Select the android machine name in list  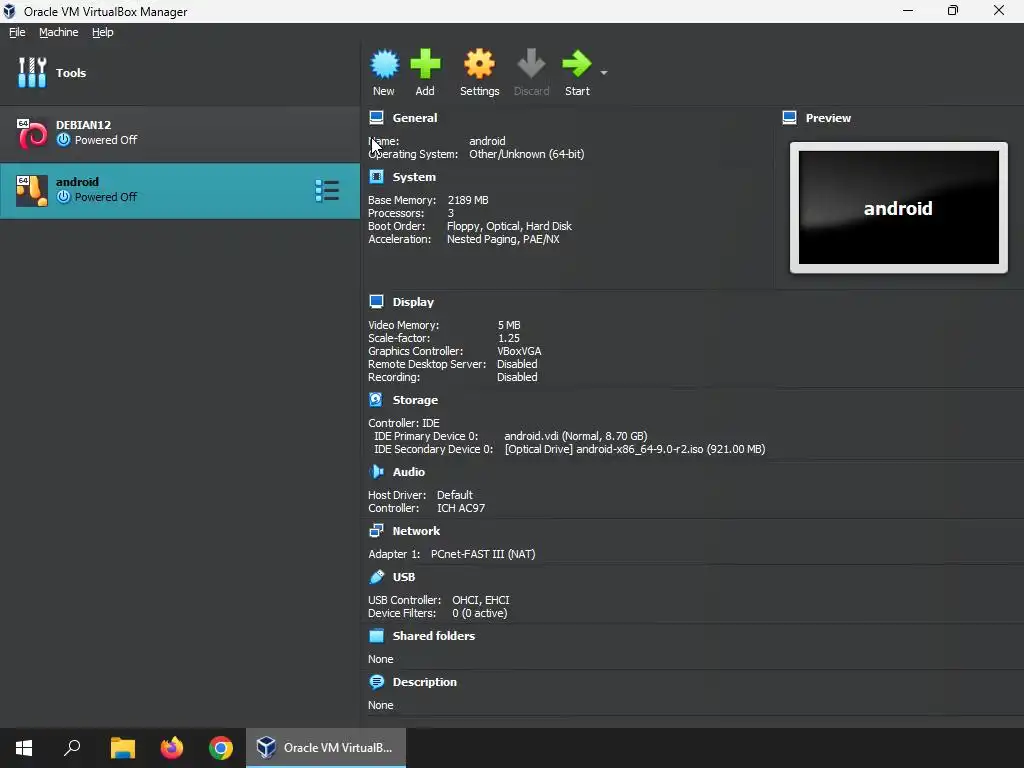pyautogui.click(x=77, y=182)
